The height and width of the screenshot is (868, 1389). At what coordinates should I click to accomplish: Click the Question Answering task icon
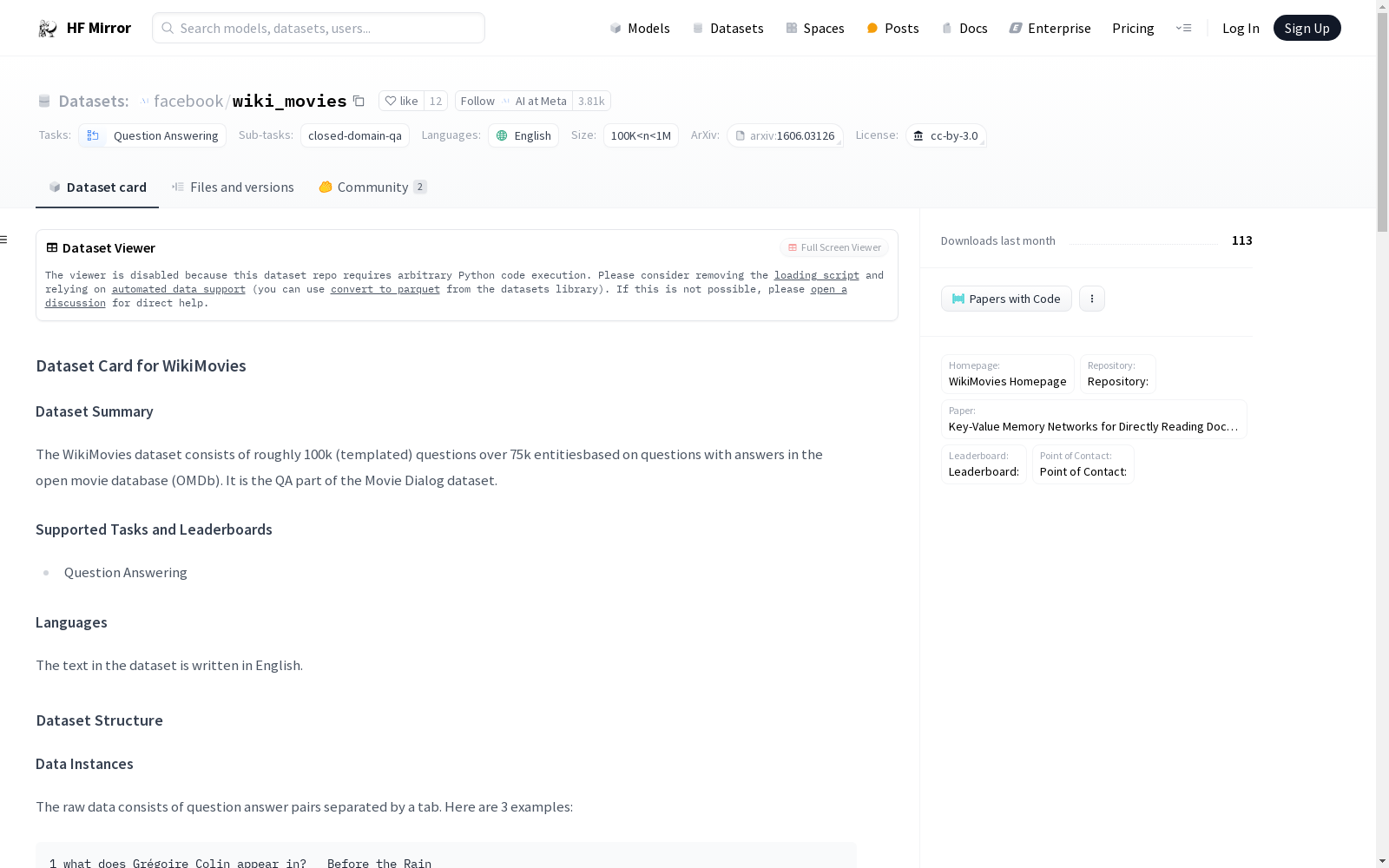coord(93,135)
